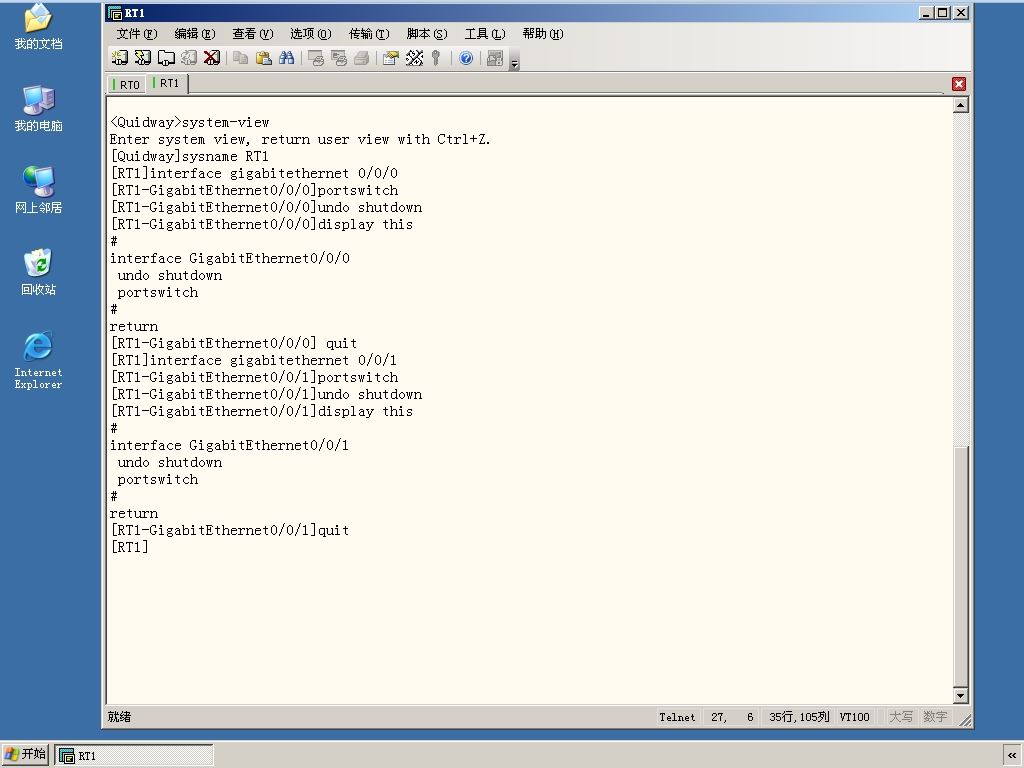Click the Copy toolbar icon
Image resolution: width=1024 pixels, height=768 pixels.
(x=240, y=58)
